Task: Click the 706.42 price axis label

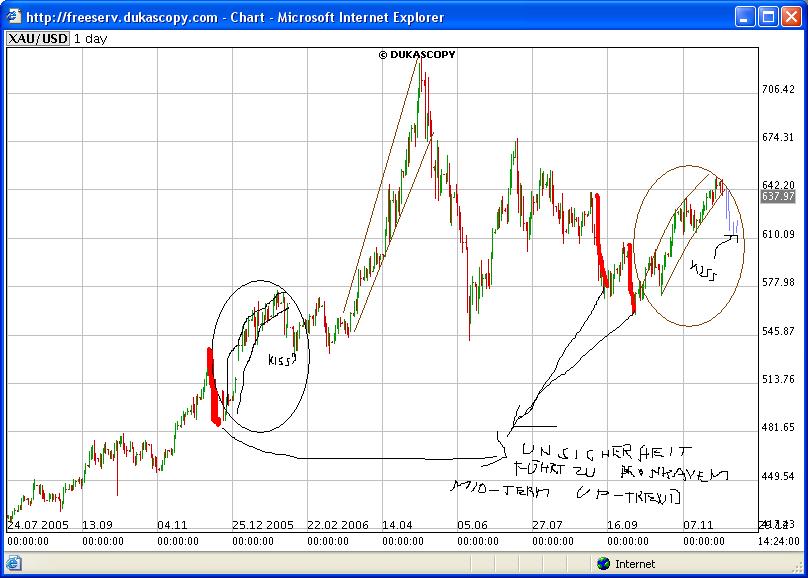Action: click(x=777, y=90)
